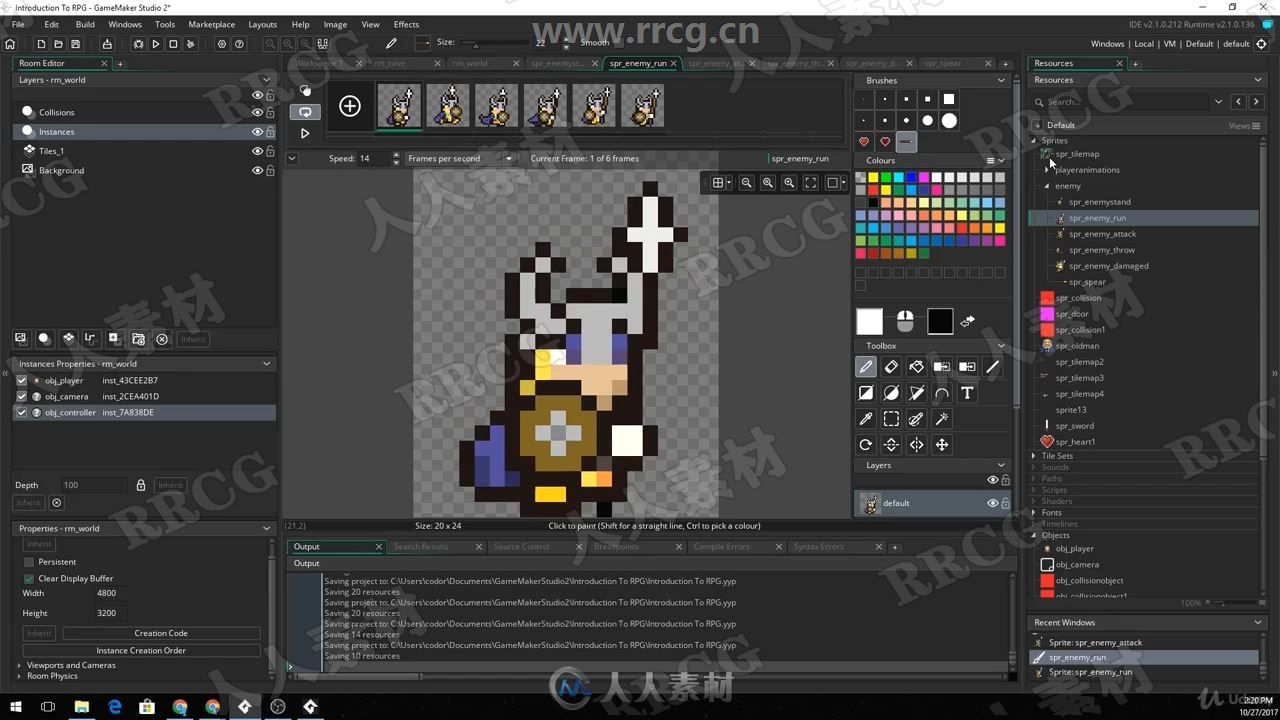This screenshot has height=720, width=1280.
Task: Select the Eraser tool in Toolbox
Action: click(x=891, y=367)
